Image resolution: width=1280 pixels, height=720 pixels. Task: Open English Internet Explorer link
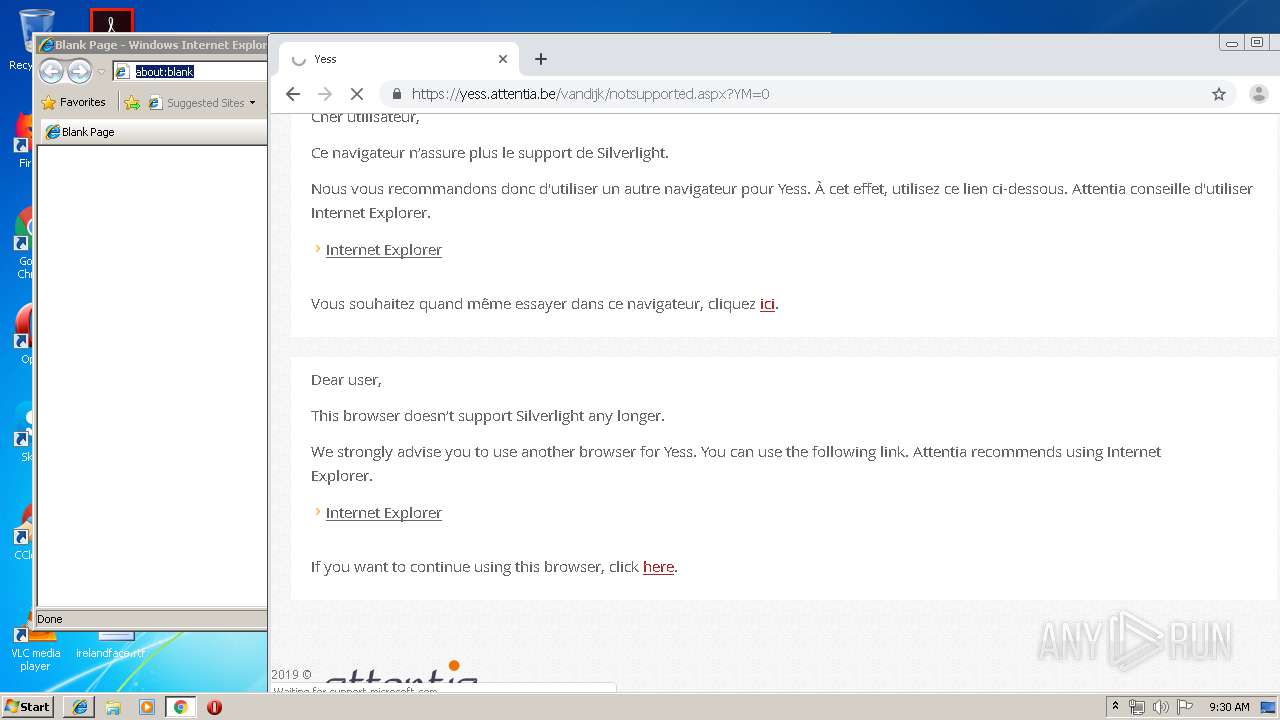point(383,513)
